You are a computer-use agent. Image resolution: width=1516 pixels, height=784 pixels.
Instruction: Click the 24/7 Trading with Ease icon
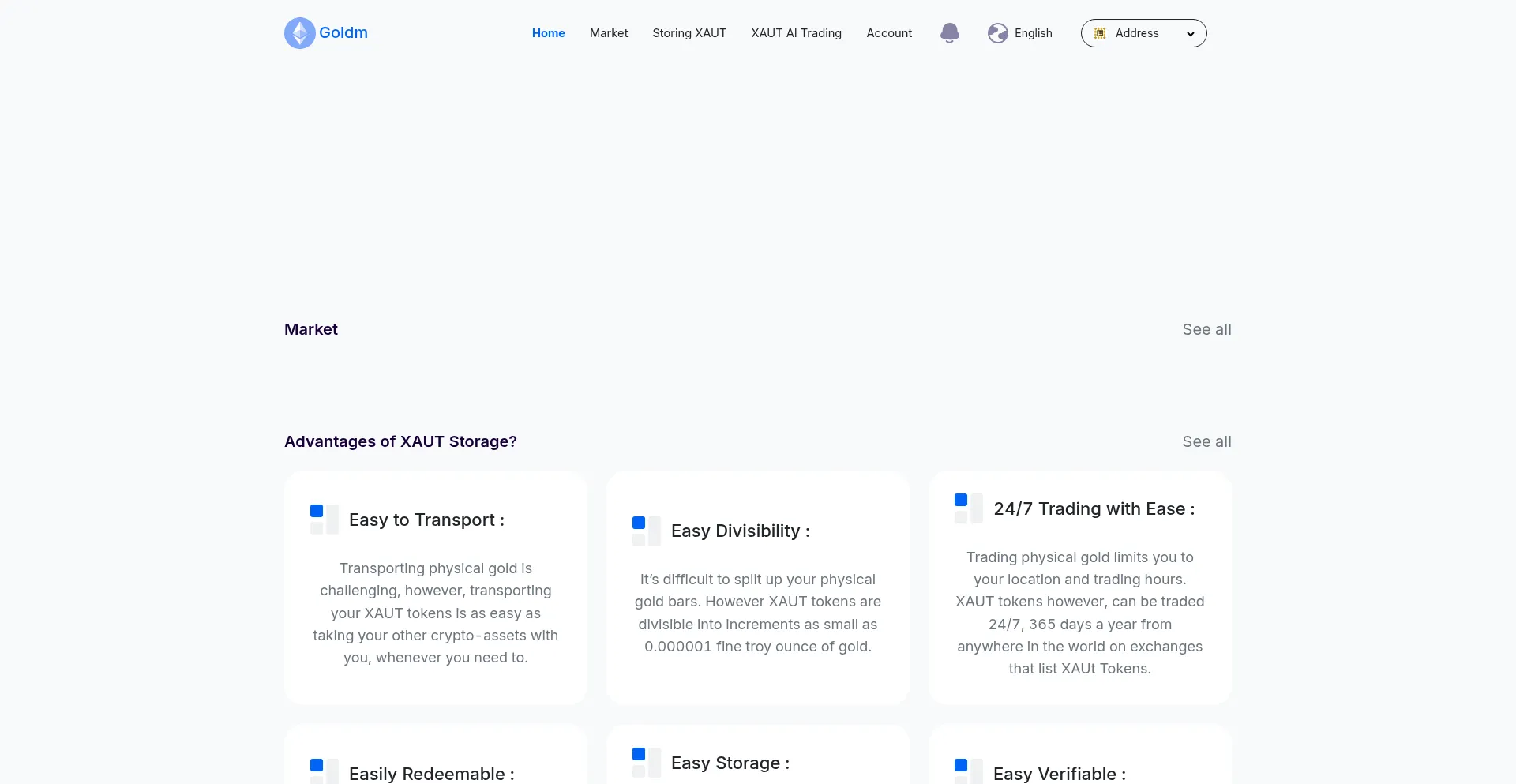[968, 508]
